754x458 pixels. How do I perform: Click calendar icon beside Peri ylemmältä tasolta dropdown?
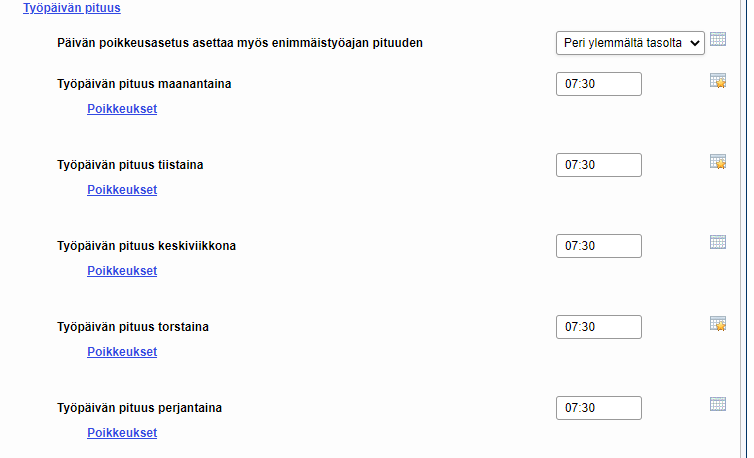(x=717, y=39)
